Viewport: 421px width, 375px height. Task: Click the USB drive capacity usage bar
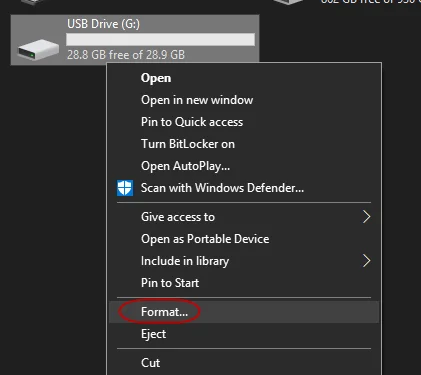[x=160, y=40]
